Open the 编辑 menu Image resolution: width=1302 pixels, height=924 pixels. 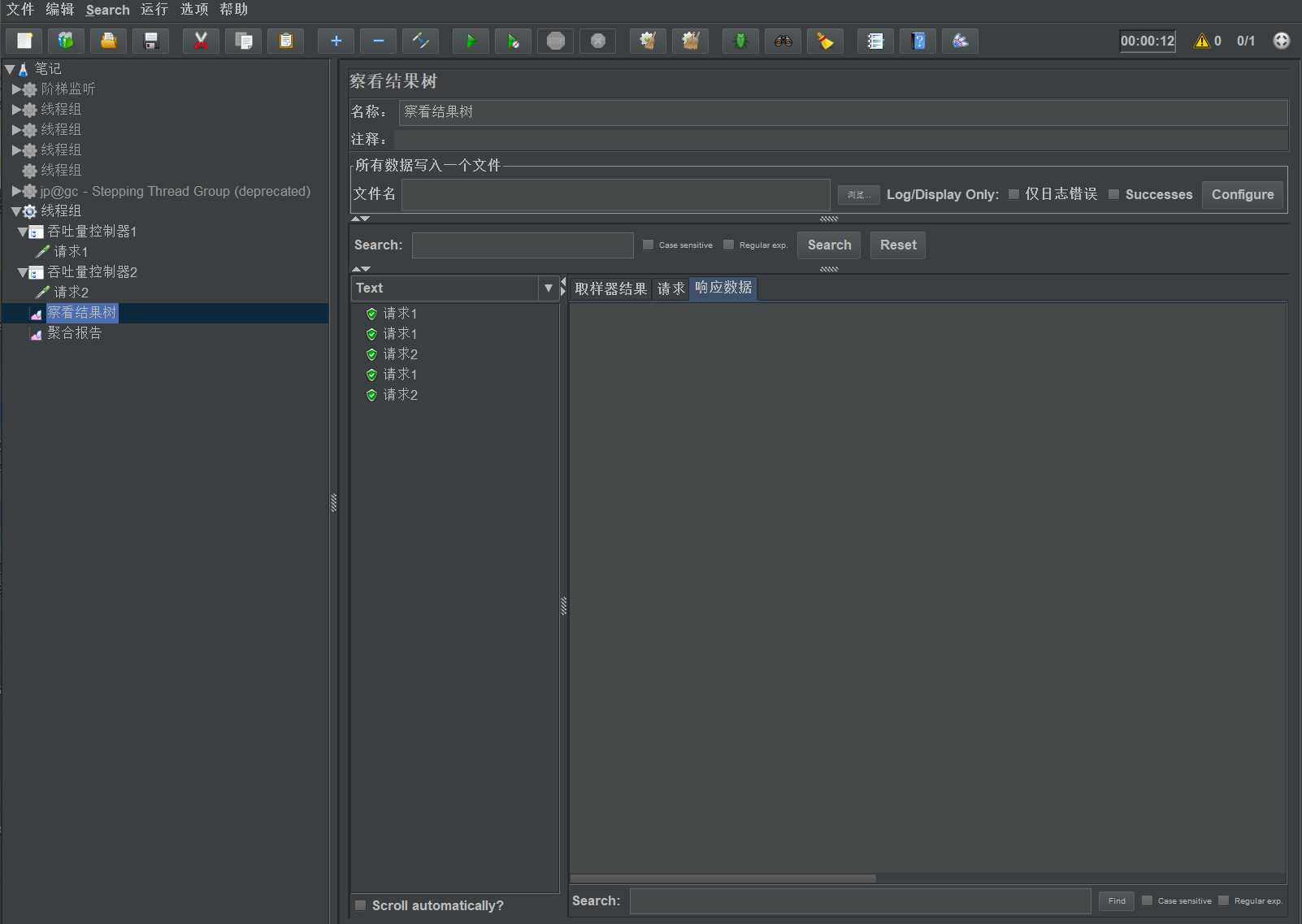(60, 10)
